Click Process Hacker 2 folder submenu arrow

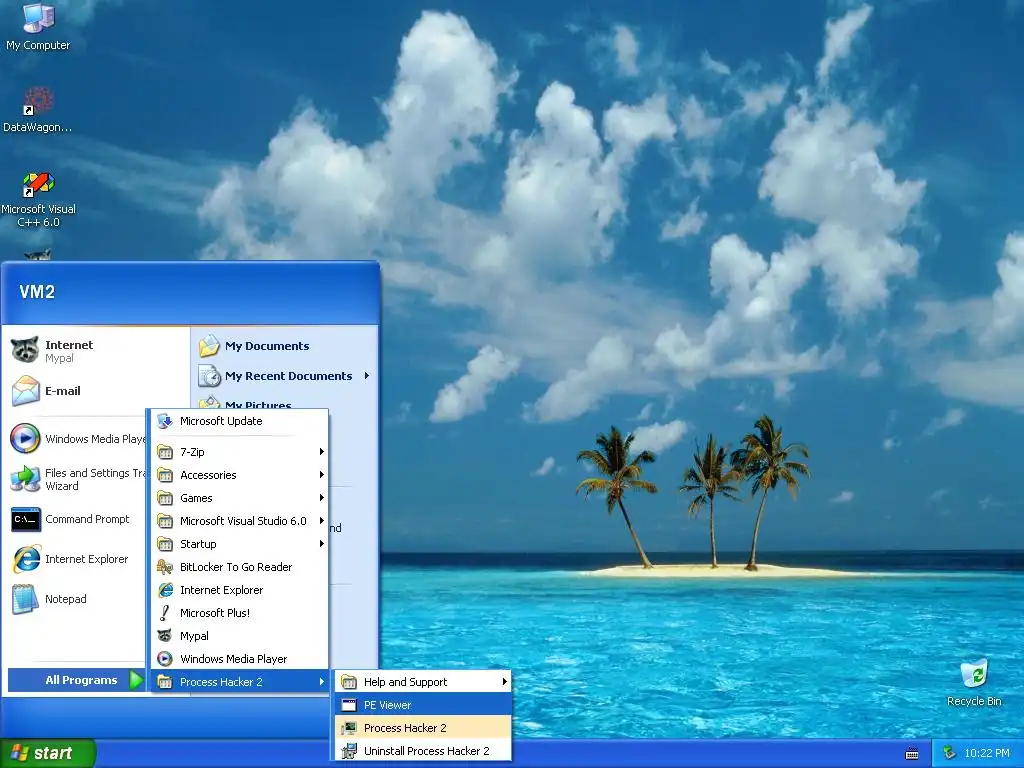321,682
